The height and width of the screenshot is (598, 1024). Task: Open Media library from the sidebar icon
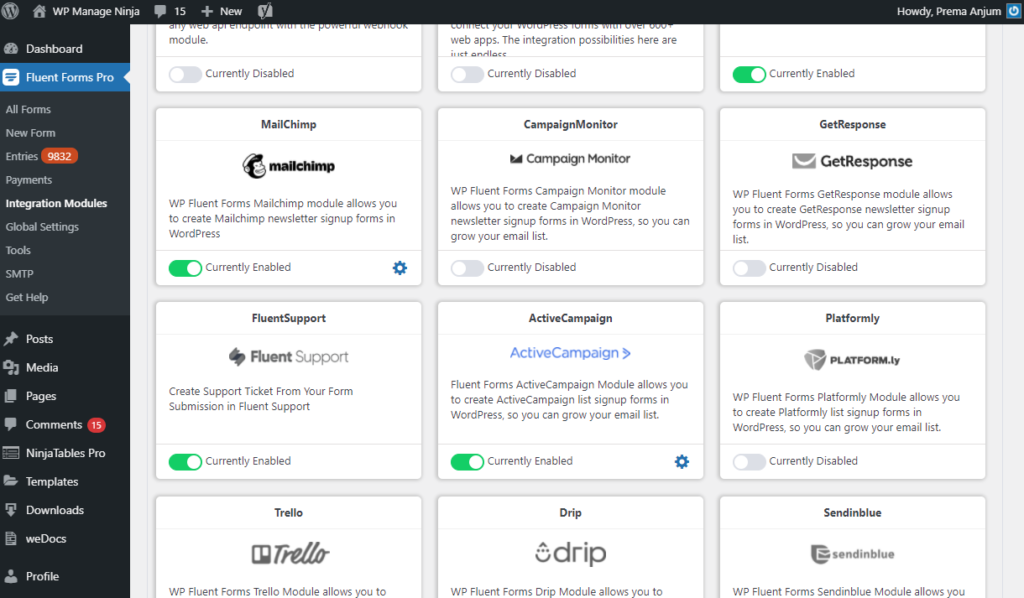[12, 367]
